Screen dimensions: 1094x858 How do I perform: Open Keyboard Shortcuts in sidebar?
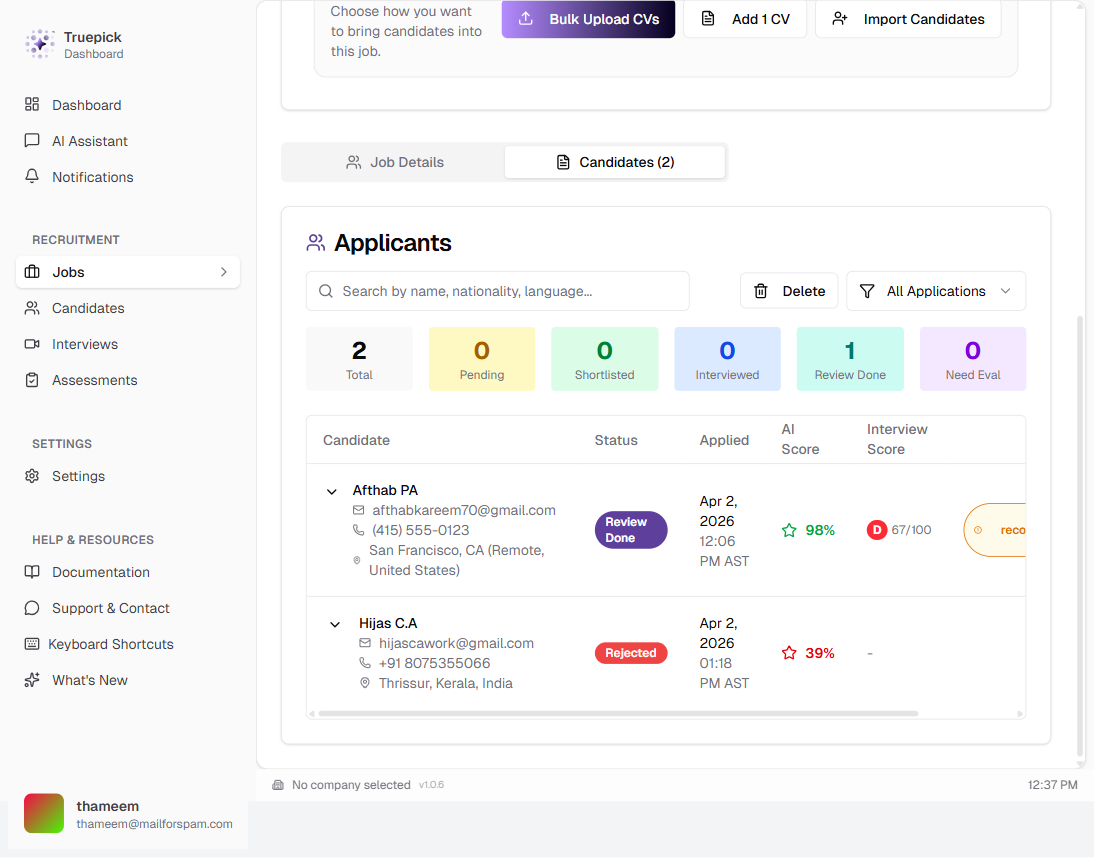[x=110, y=644]
